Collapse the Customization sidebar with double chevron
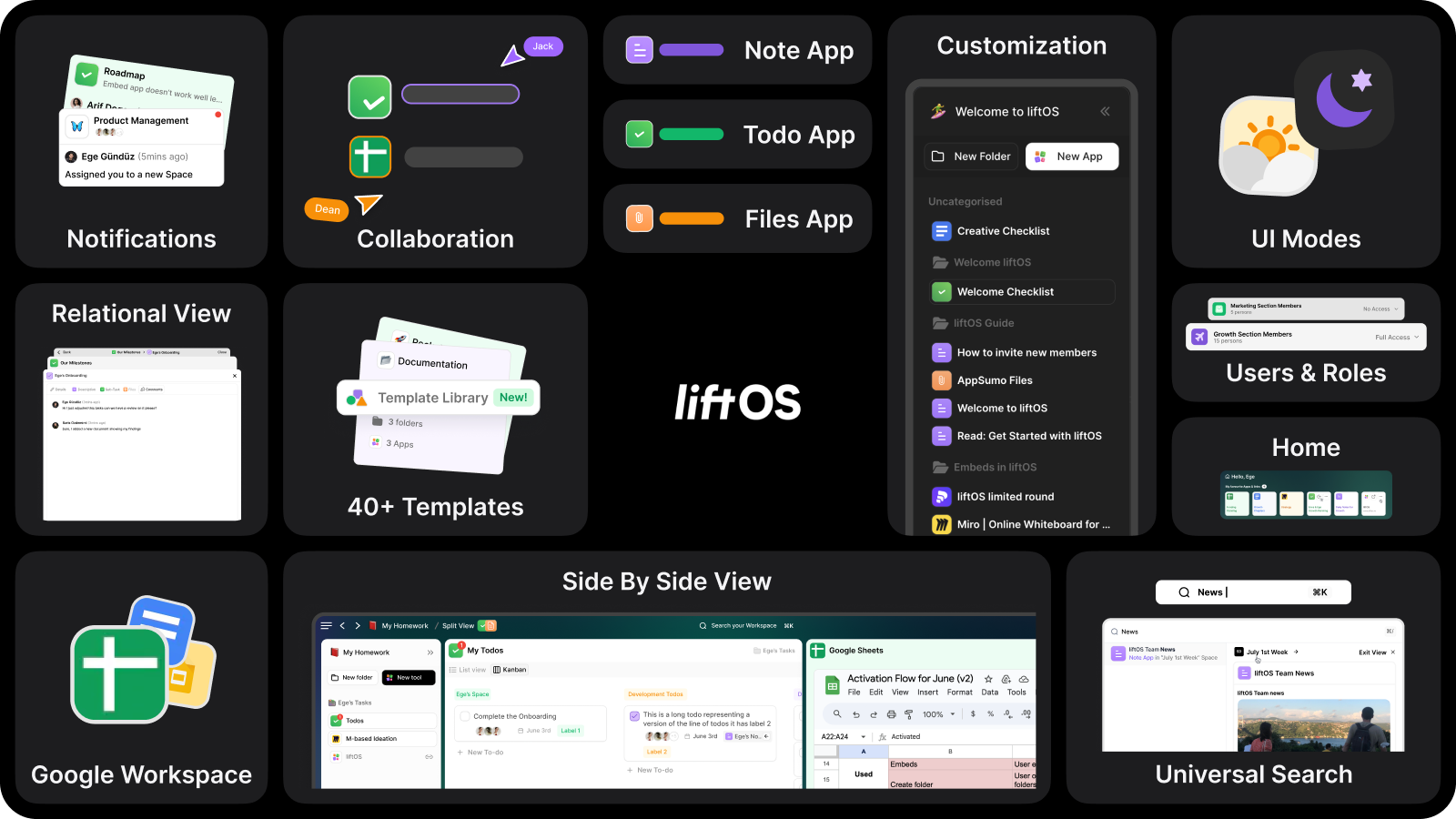This screenshot has width=1456, height=819. (1105, 111)
